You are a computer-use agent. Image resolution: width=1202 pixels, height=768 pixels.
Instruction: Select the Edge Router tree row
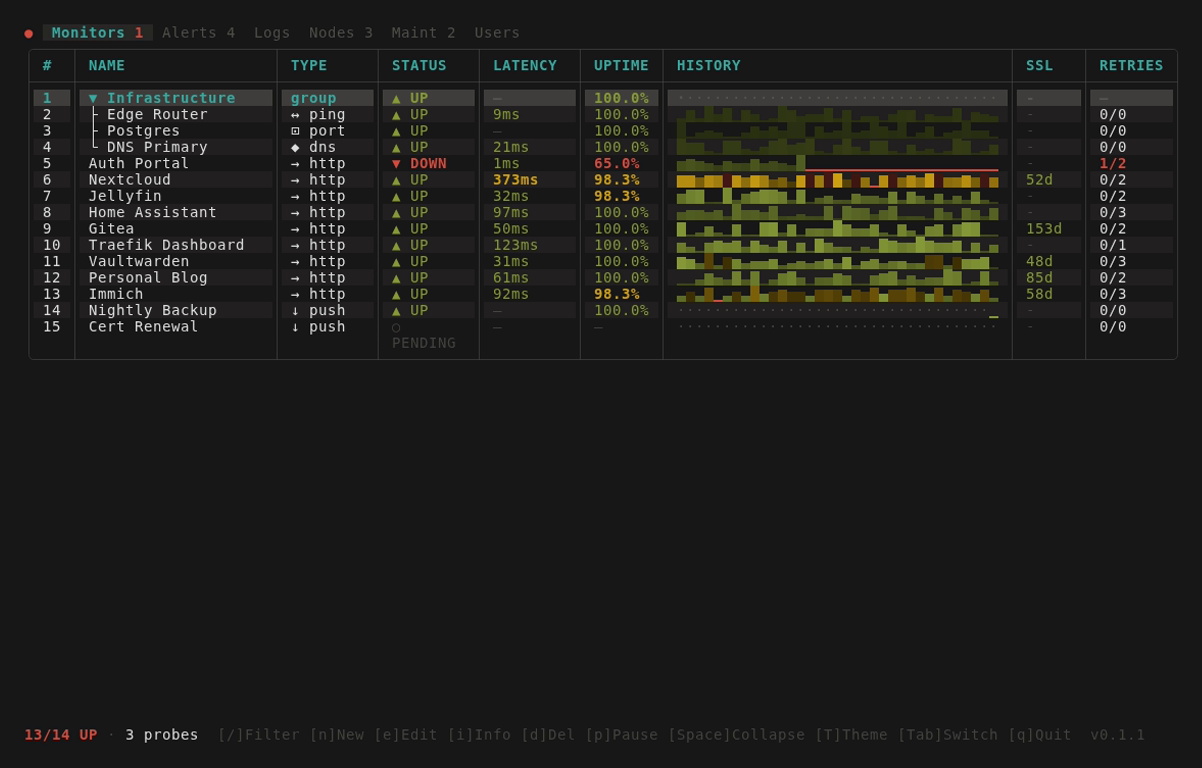(603, 114)
